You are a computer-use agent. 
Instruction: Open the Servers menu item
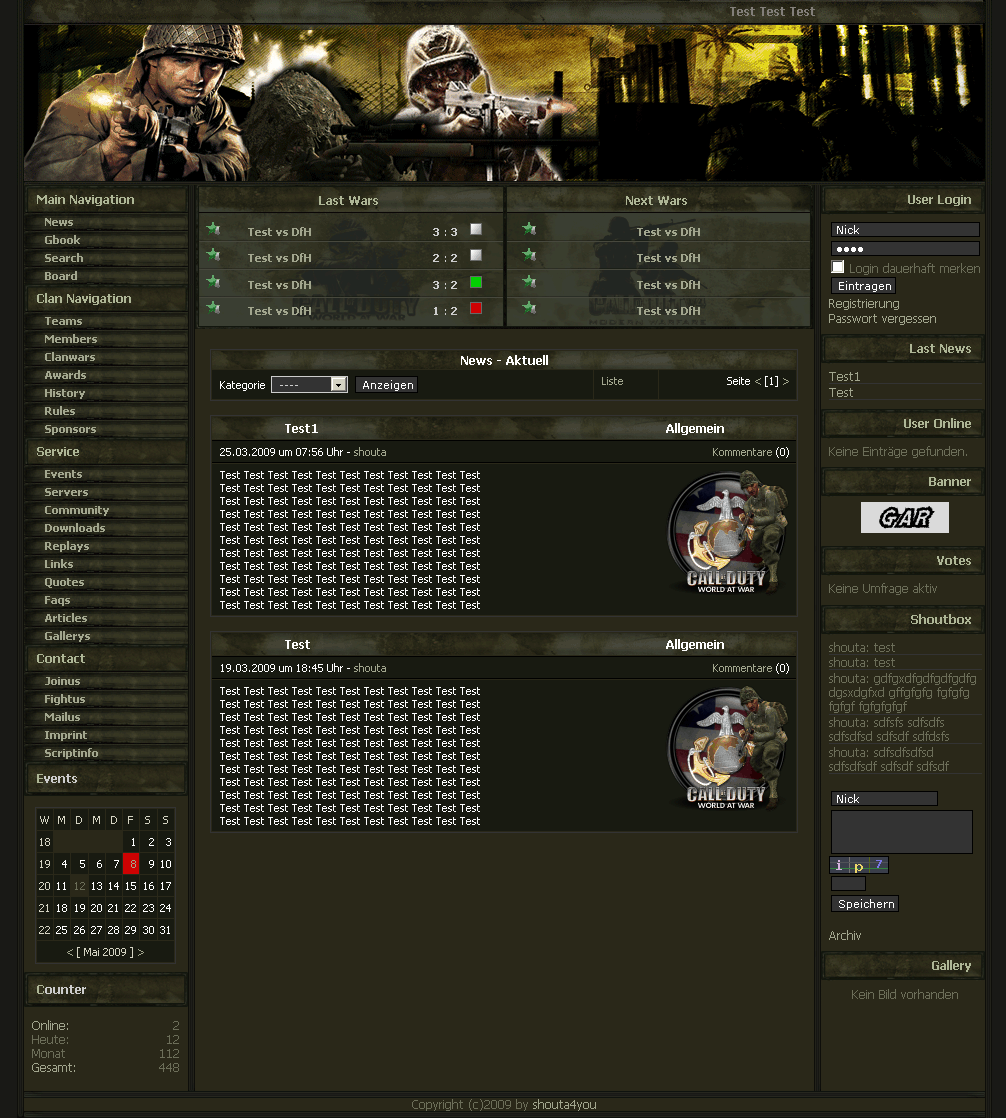66,492
